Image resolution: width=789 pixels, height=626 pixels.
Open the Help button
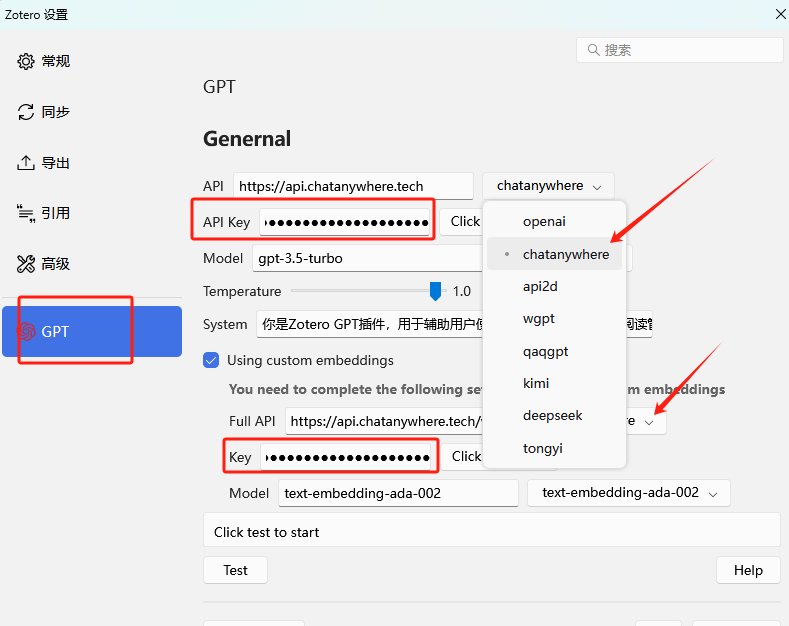[x=747, y=570]
